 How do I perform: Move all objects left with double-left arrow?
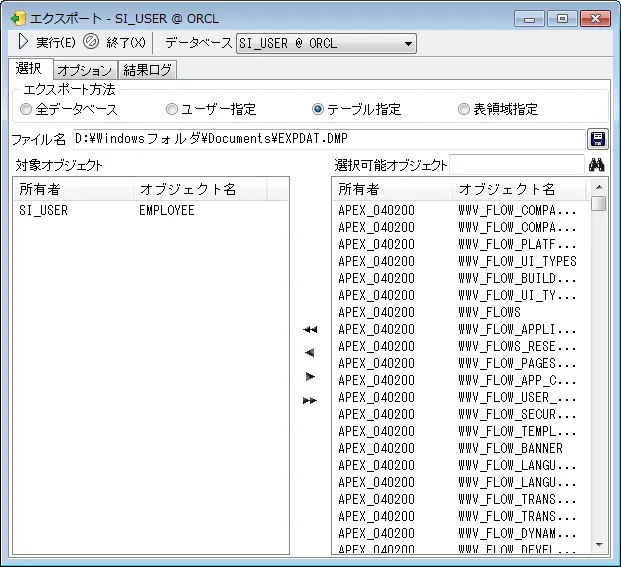(310, 329)
